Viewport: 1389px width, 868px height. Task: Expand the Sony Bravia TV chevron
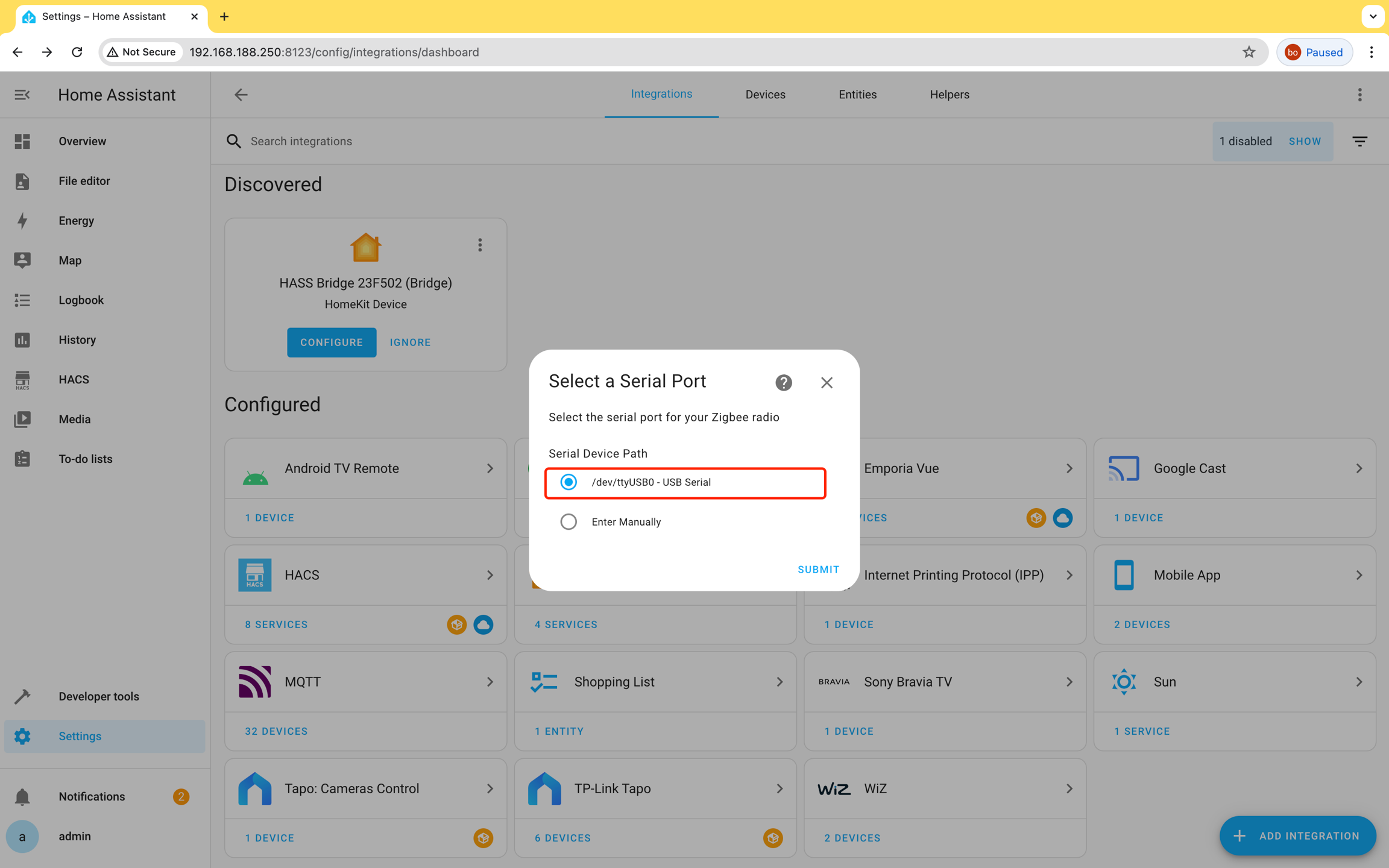1069,682
